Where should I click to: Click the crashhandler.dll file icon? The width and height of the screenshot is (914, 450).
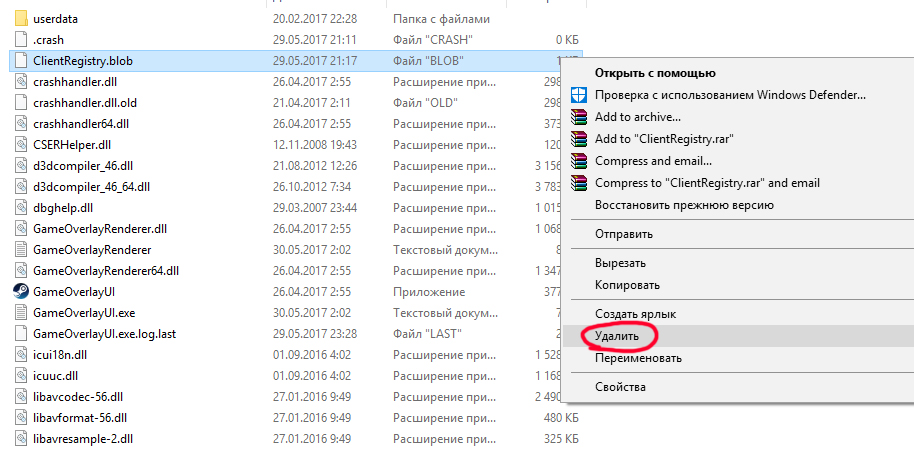click(x=21, y=82)
